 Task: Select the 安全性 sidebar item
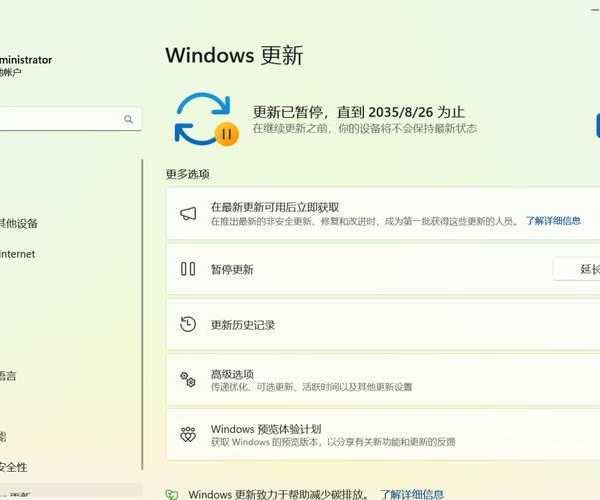click(13, 467)
